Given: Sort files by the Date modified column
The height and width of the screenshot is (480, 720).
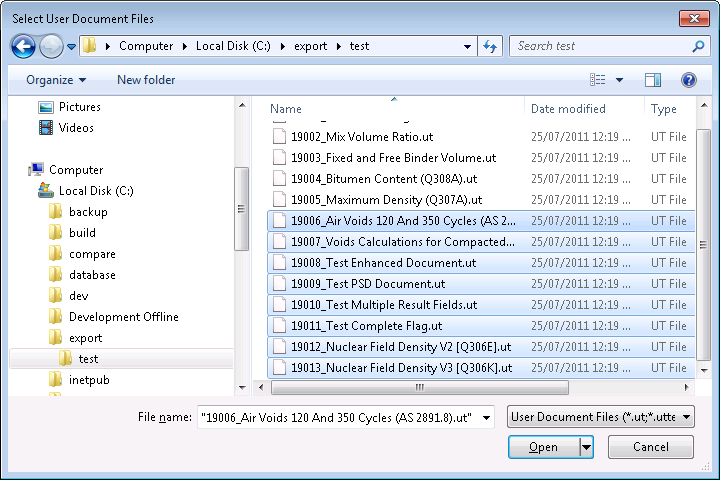Looking at the screenshot, I should [568, 109].
